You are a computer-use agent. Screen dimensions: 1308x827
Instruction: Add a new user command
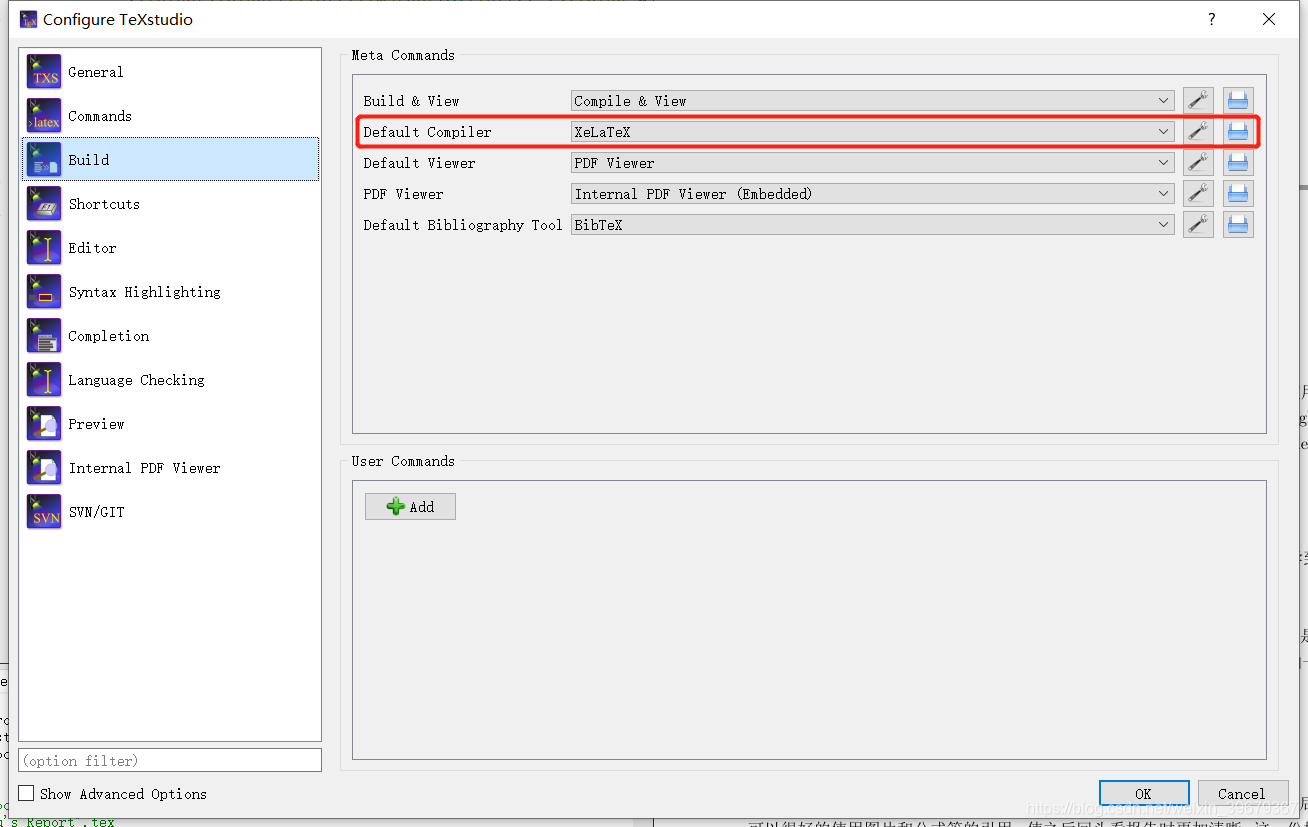410,507
